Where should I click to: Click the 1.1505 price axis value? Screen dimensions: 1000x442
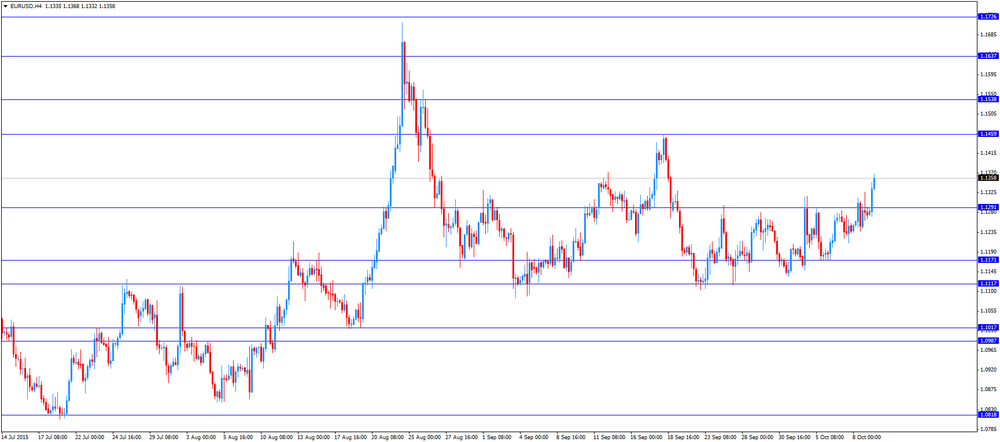point(987,114)
